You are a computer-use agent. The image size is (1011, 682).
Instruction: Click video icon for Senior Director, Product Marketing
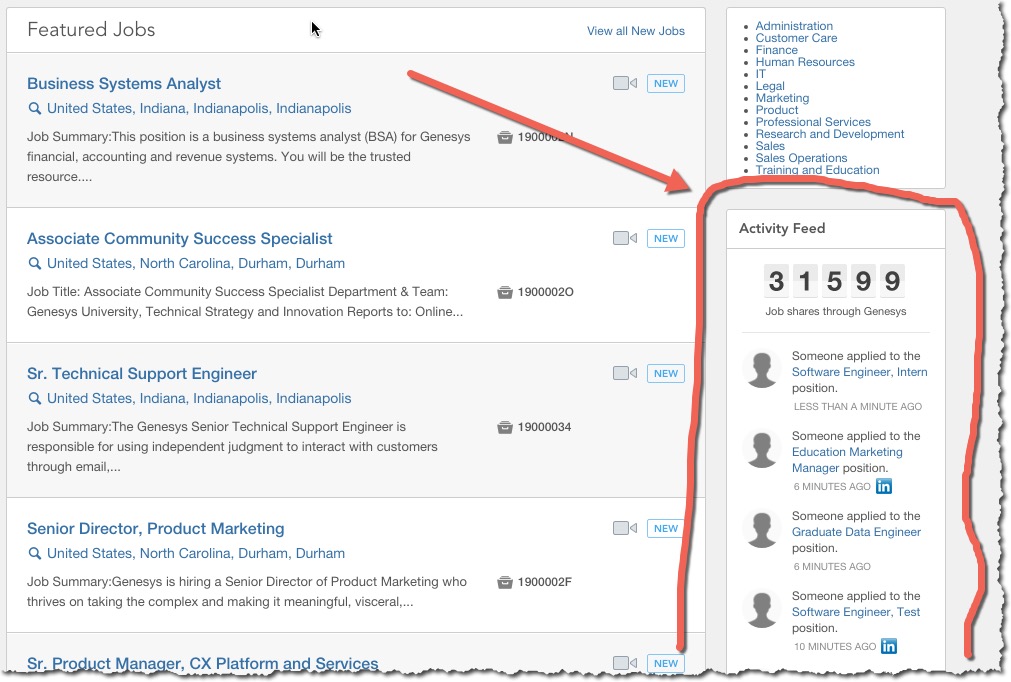click(x=624, y=529)
